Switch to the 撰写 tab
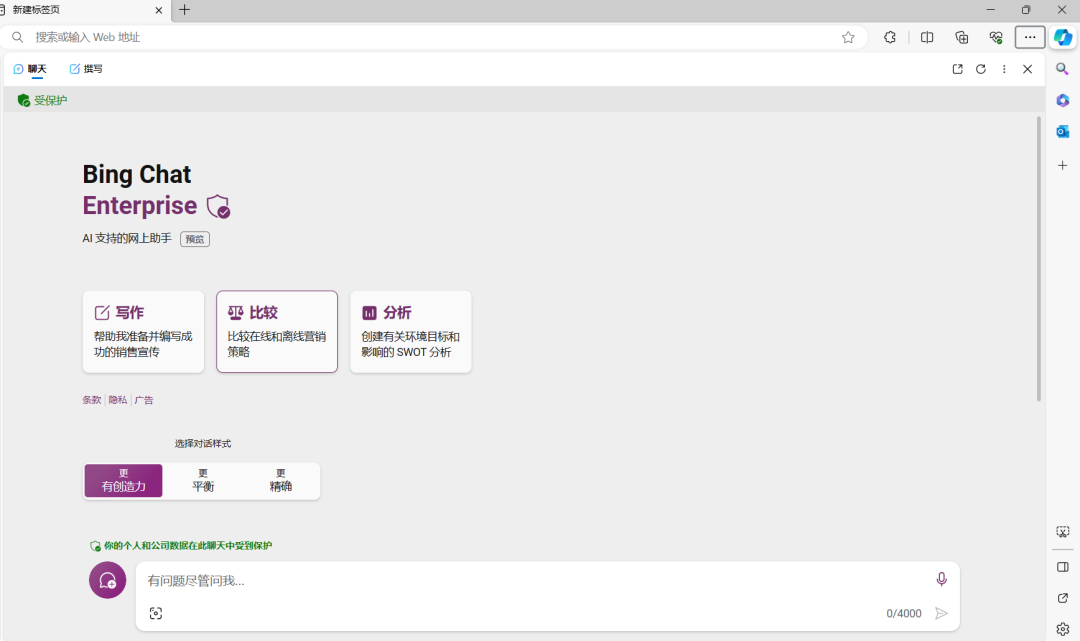The height and width of the screenshot is (641, 1080). click(x=86, y=69)
